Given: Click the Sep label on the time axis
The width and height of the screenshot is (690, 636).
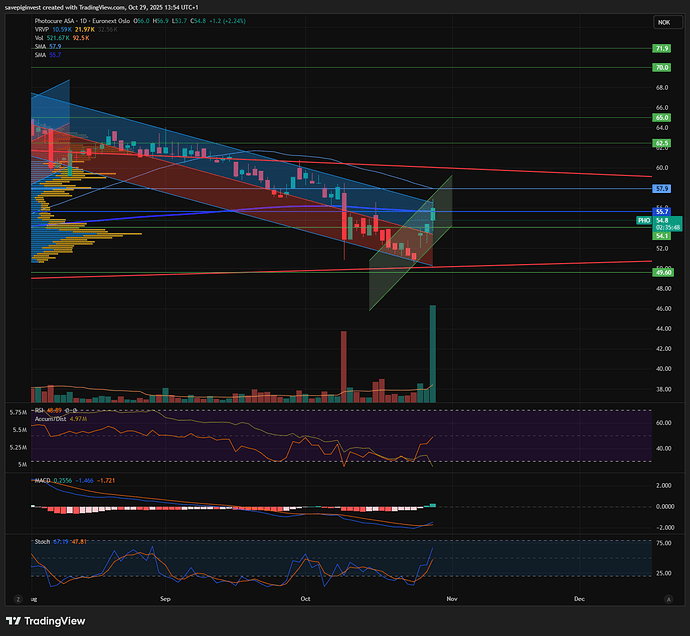Looking at the screenshot, I should tap(166, 597).
